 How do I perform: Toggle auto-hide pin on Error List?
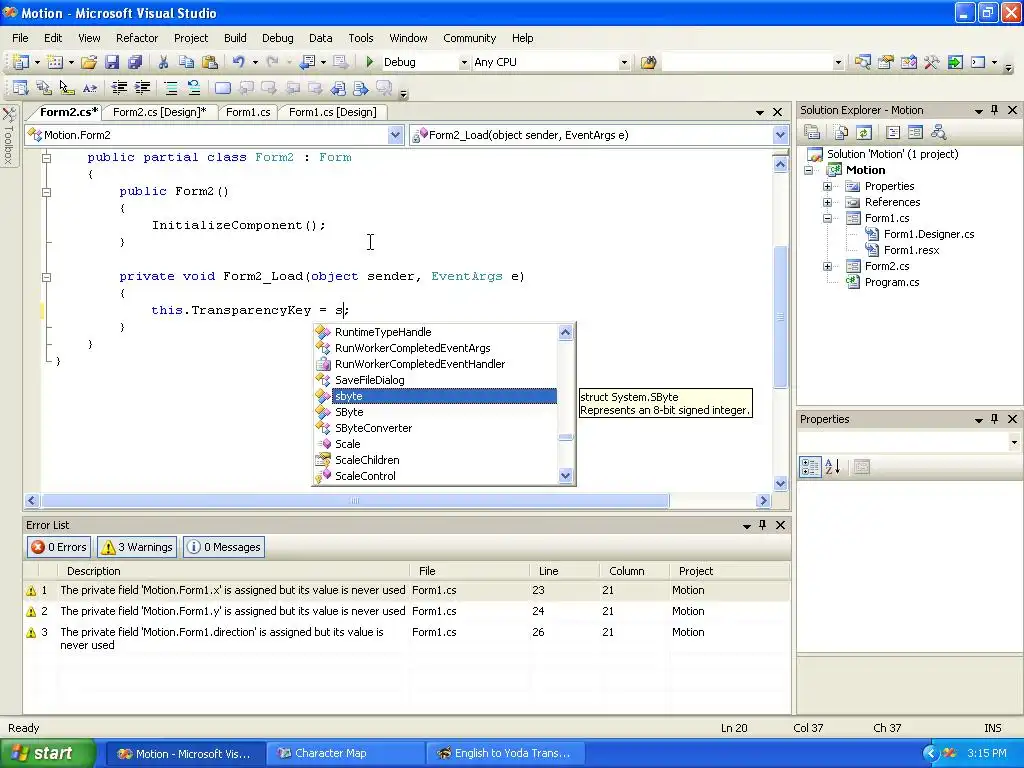[762, 525]
